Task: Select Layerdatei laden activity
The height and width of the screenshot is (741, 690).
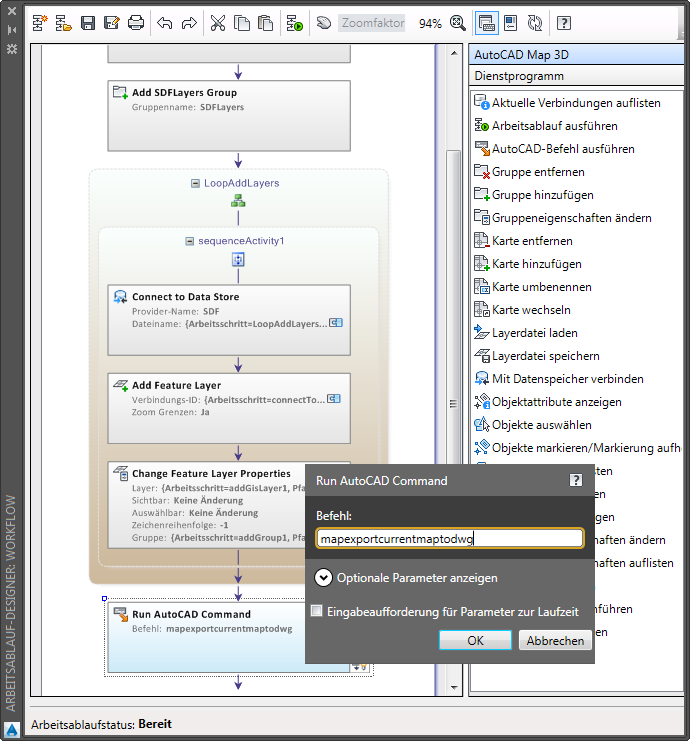Action: pyautogui.click(x=526, y=333)
